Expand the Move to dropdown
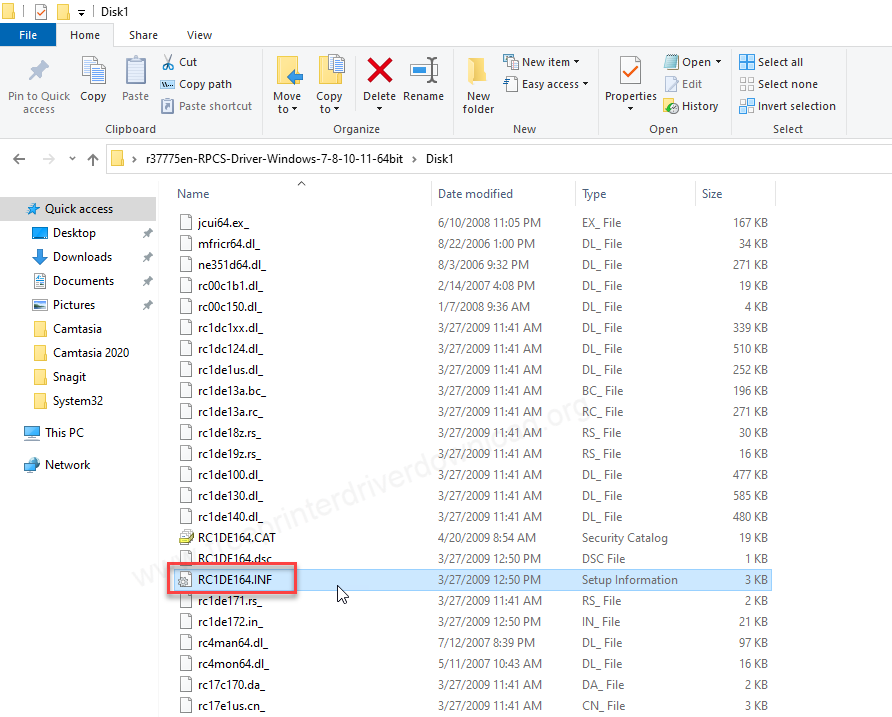 tap(287, 109)
